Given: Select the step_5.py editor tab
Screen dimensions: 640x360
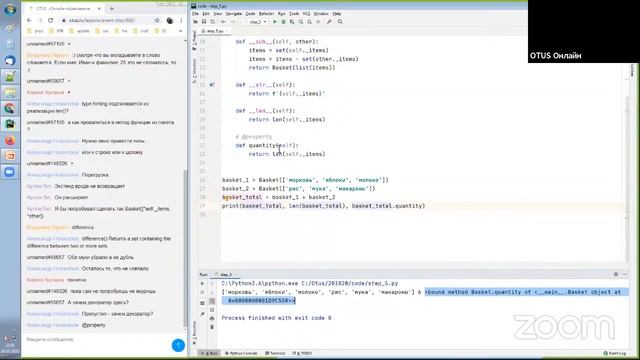Looking at the screenshot, I should [215, 31].
